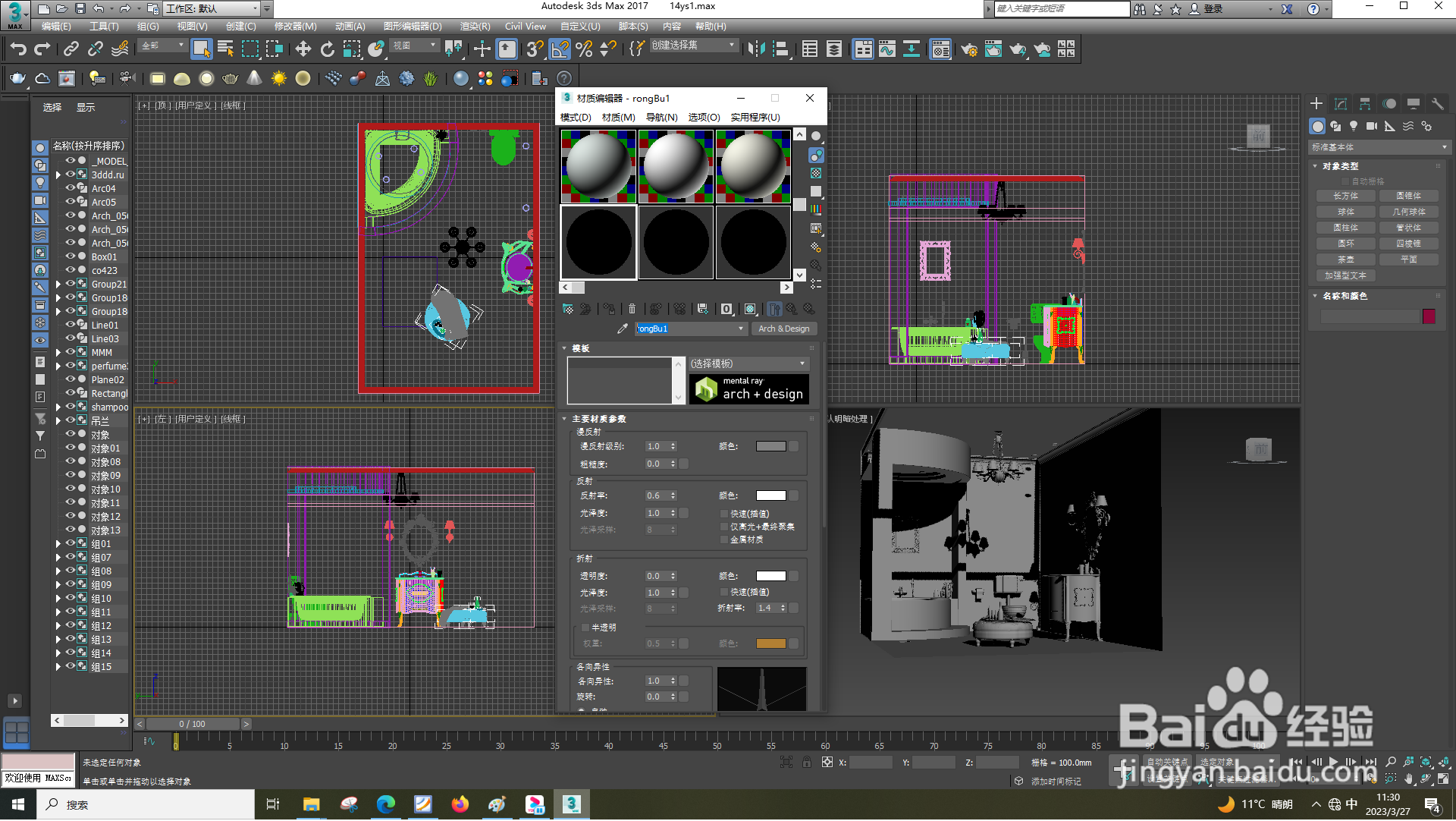Open material editor 导航(N) menu
This screenshot has height=821, width=1456.
(x=661, y=118)
